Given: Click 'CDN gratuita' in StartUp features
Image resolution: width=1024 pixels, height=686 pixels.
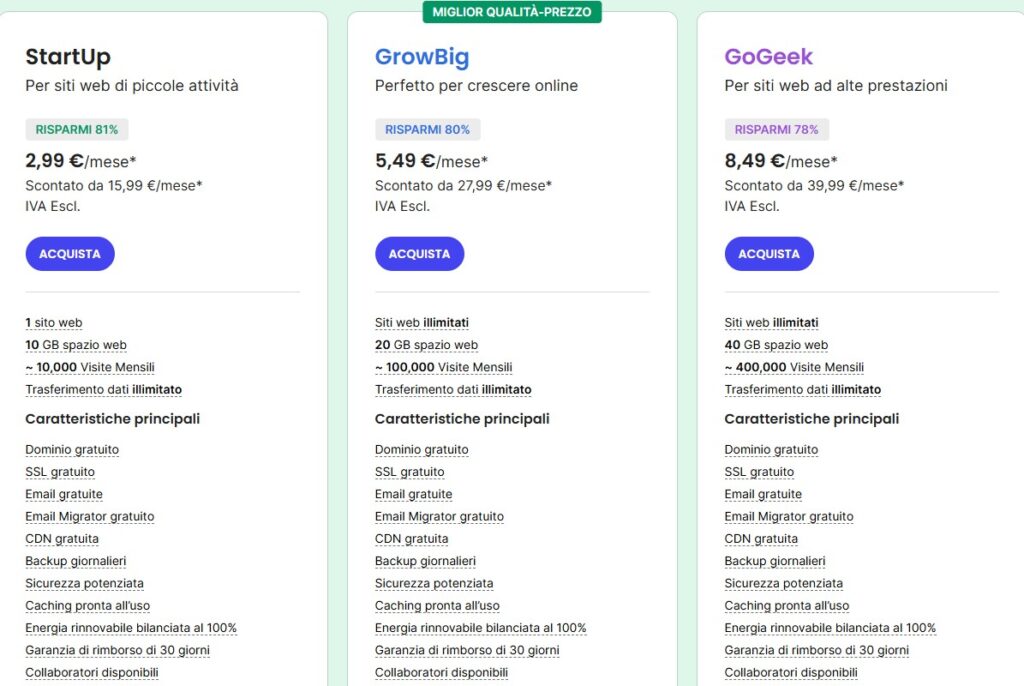Looking at the screenshot, I should pyautogui.click(x=62, y=538).
